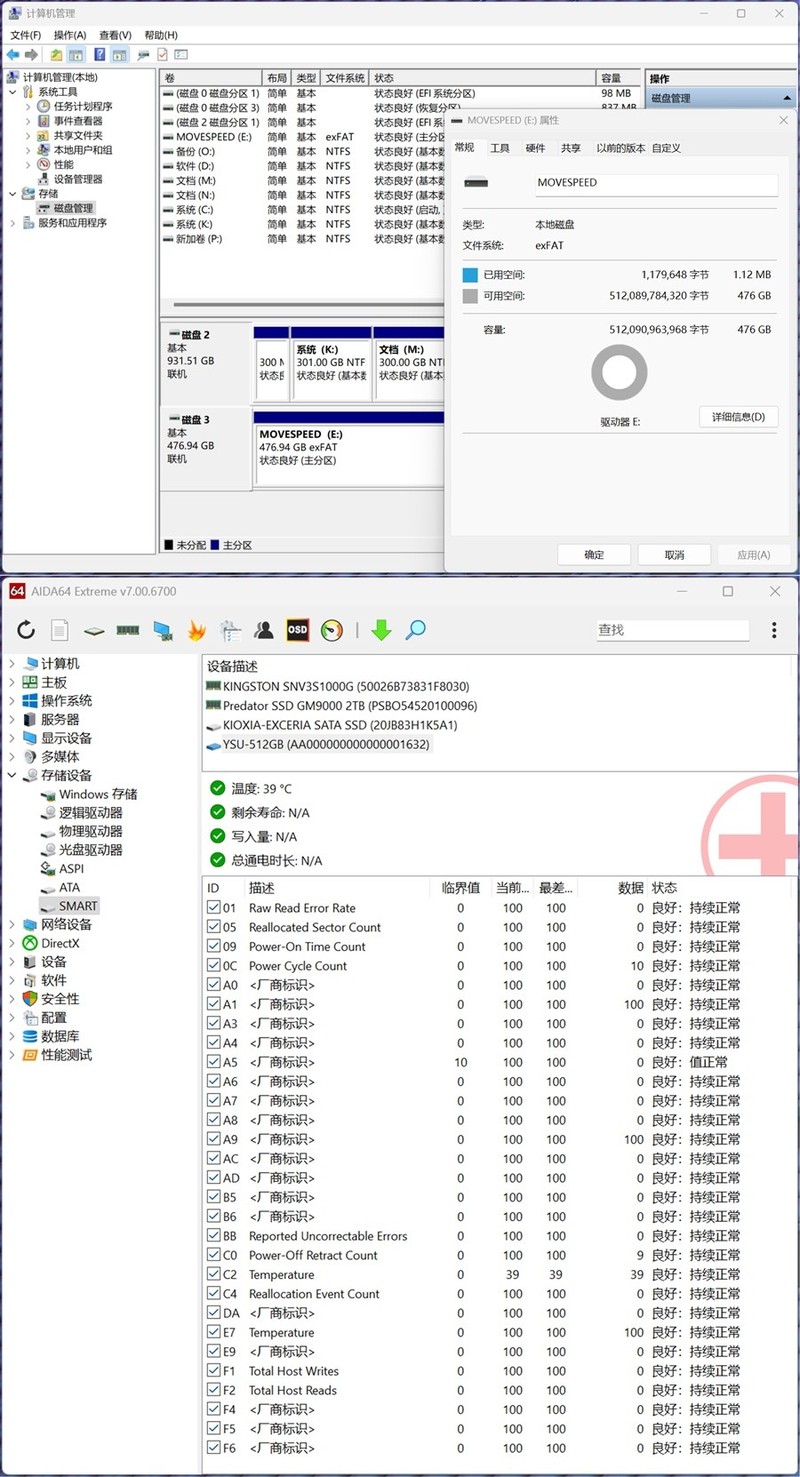The width and height of the screenshot is (800, 1477).
Task: Refresh AIDA64 with the circular arrow icon
Action: [25, 630]
